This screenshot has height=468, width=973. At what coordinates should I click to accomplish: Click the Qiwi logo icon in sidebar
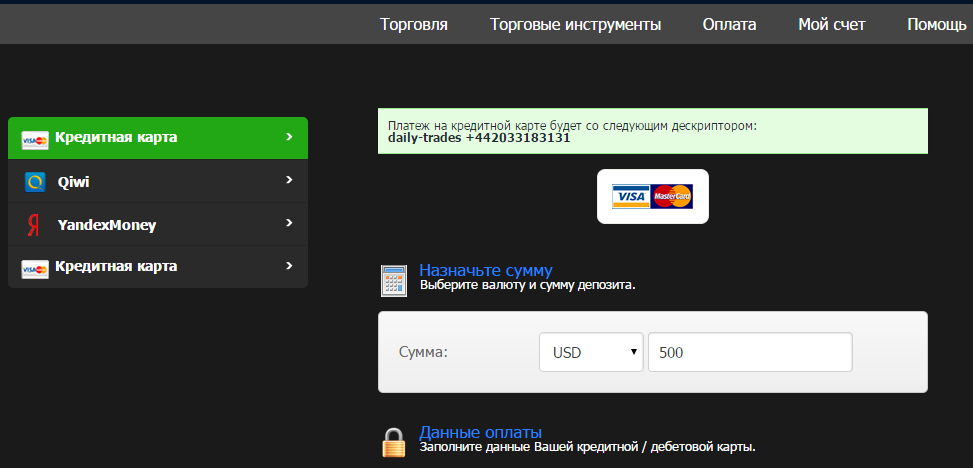coord(35,182)
